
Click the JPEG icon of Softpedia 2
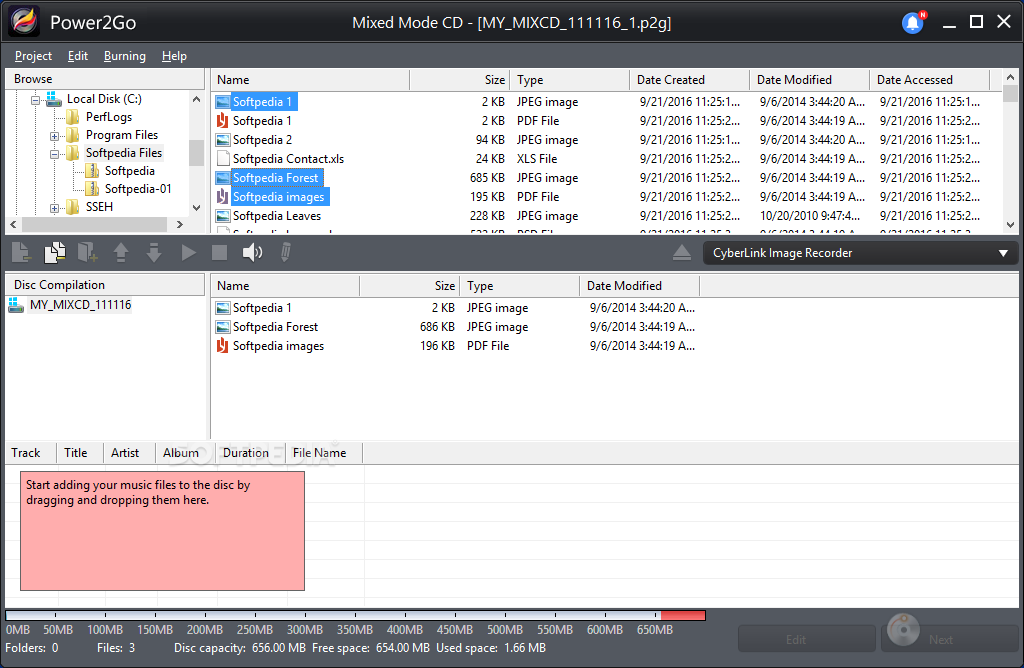click(x=223, y=140)
